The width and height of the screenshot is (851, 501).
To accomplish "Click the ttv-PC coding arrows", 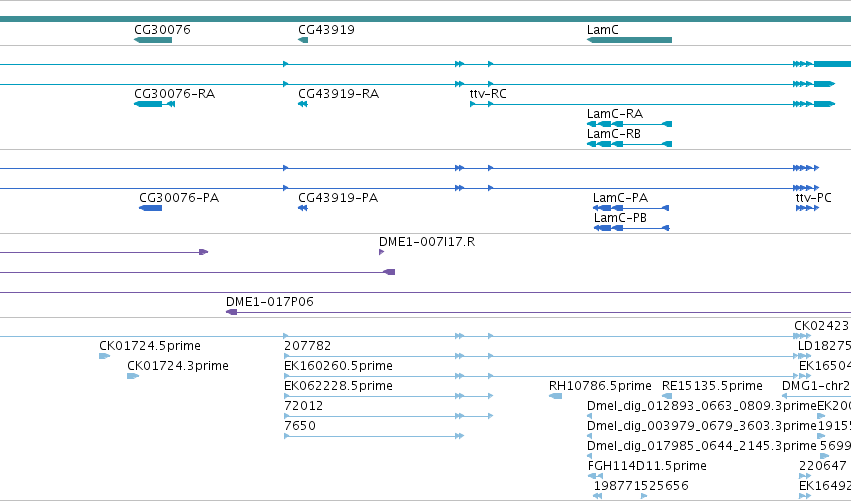I will [x=807, y=208].
